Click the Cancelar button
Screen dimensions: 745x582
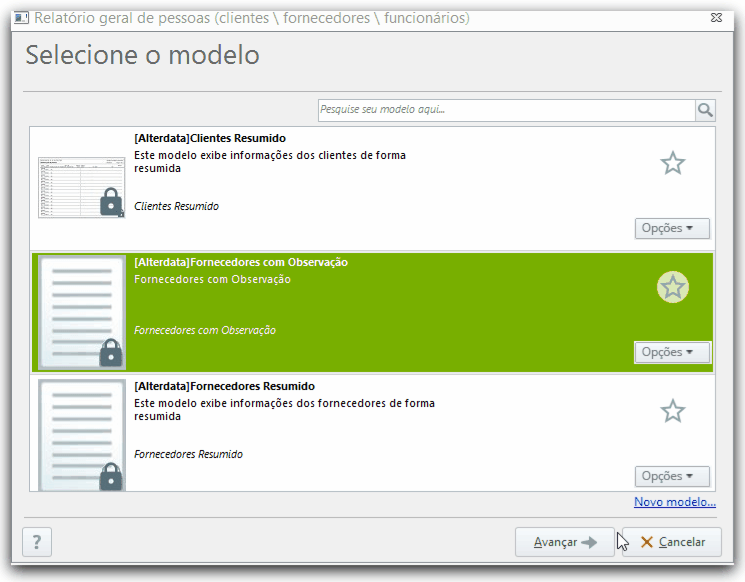click(x=672, y=542)
